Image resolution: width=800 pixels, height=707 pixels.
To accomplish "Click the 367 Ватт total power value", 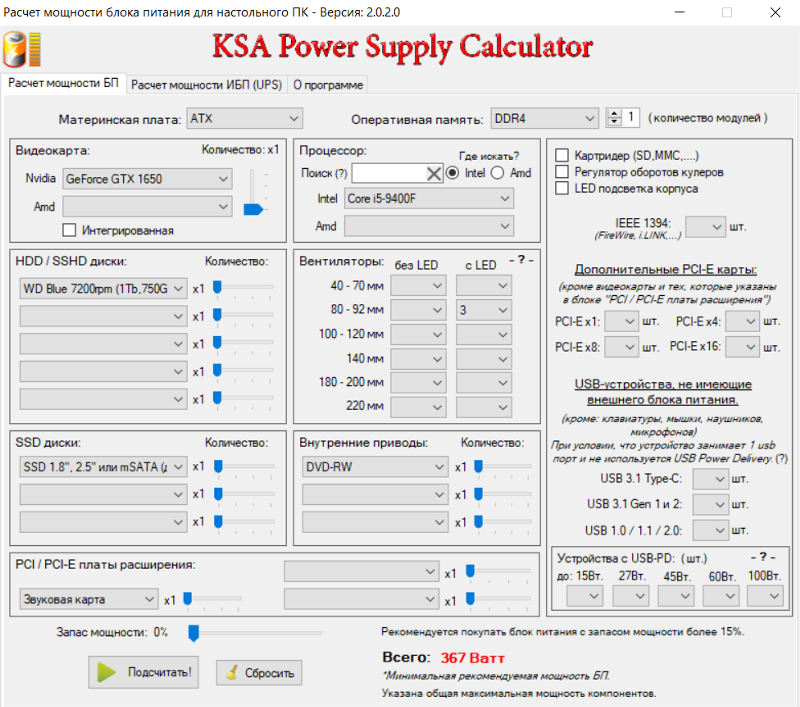I will pyautogui.click(x=472, y=658).
